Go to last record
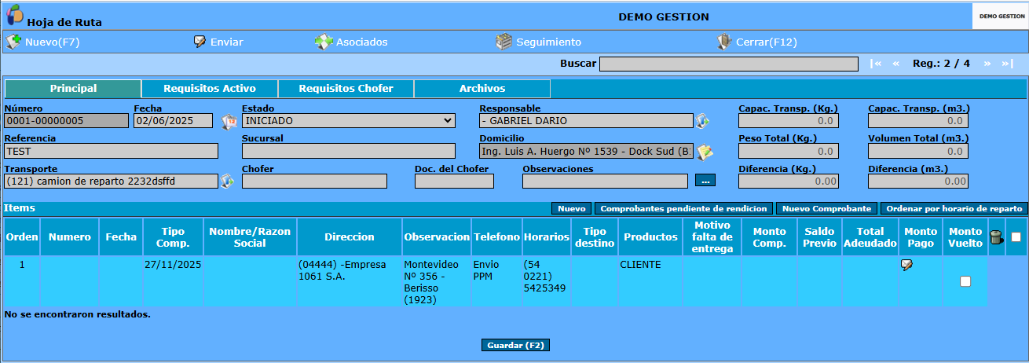Screen dimensions: 1029x363 [x=1007, y=64]
